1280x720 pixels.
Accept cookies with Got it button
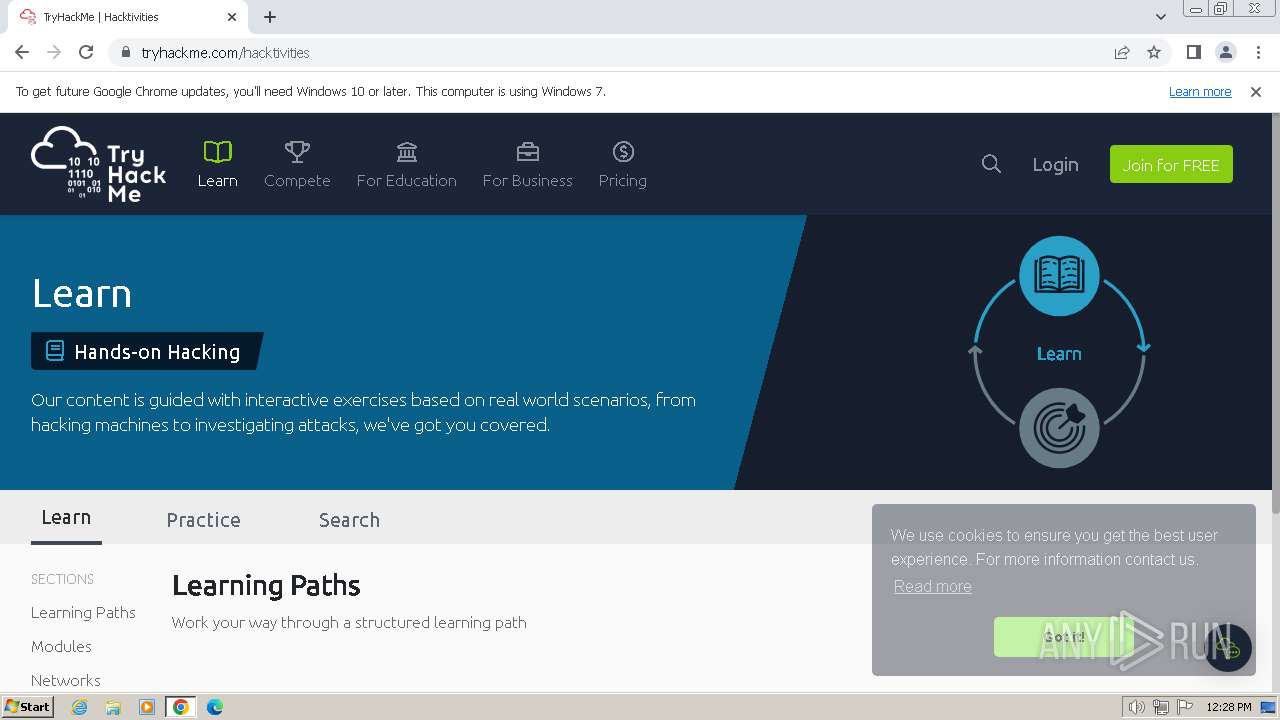point(1064,637)
